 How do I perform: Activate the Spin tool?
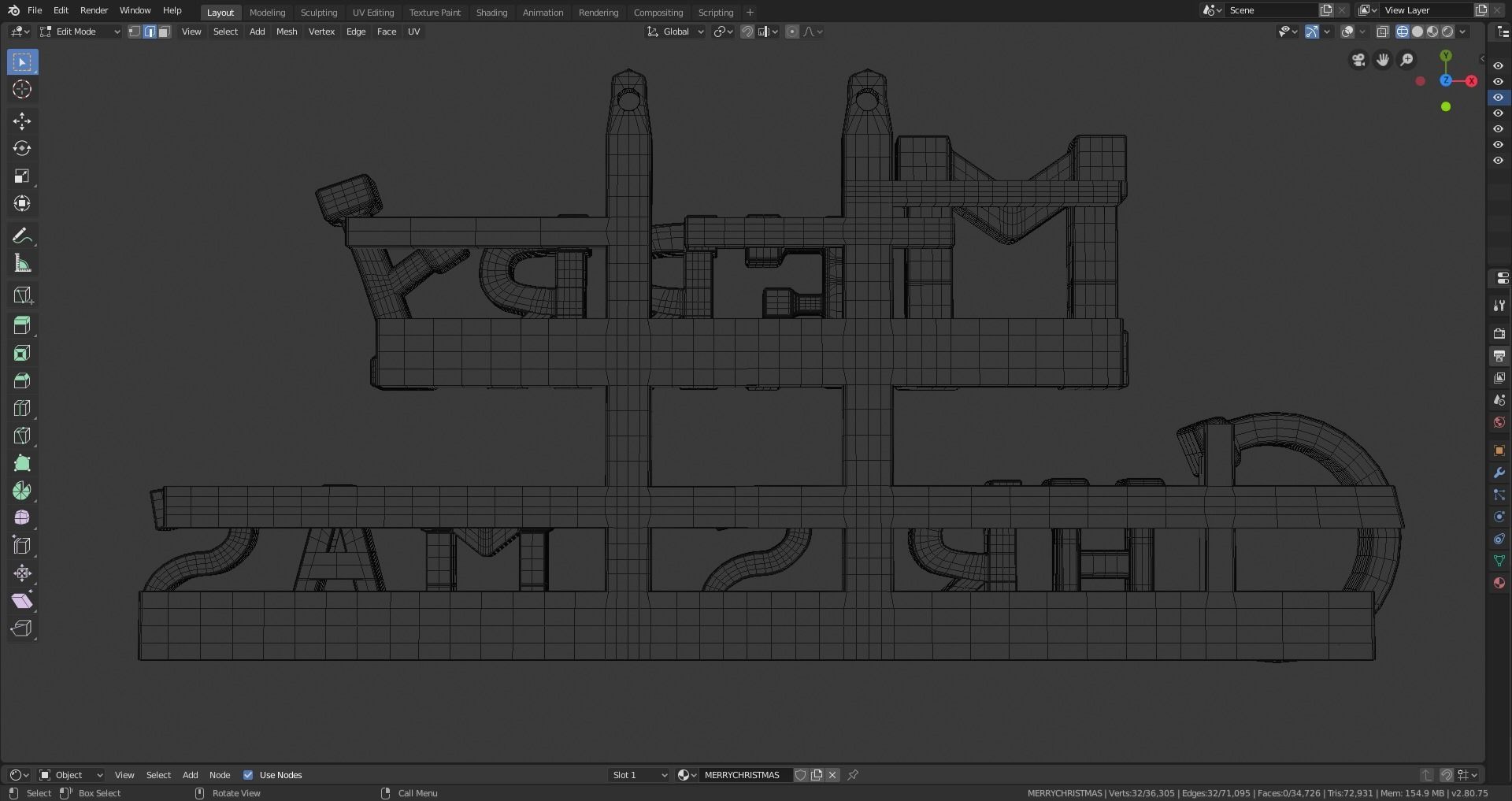coord(22,491)
